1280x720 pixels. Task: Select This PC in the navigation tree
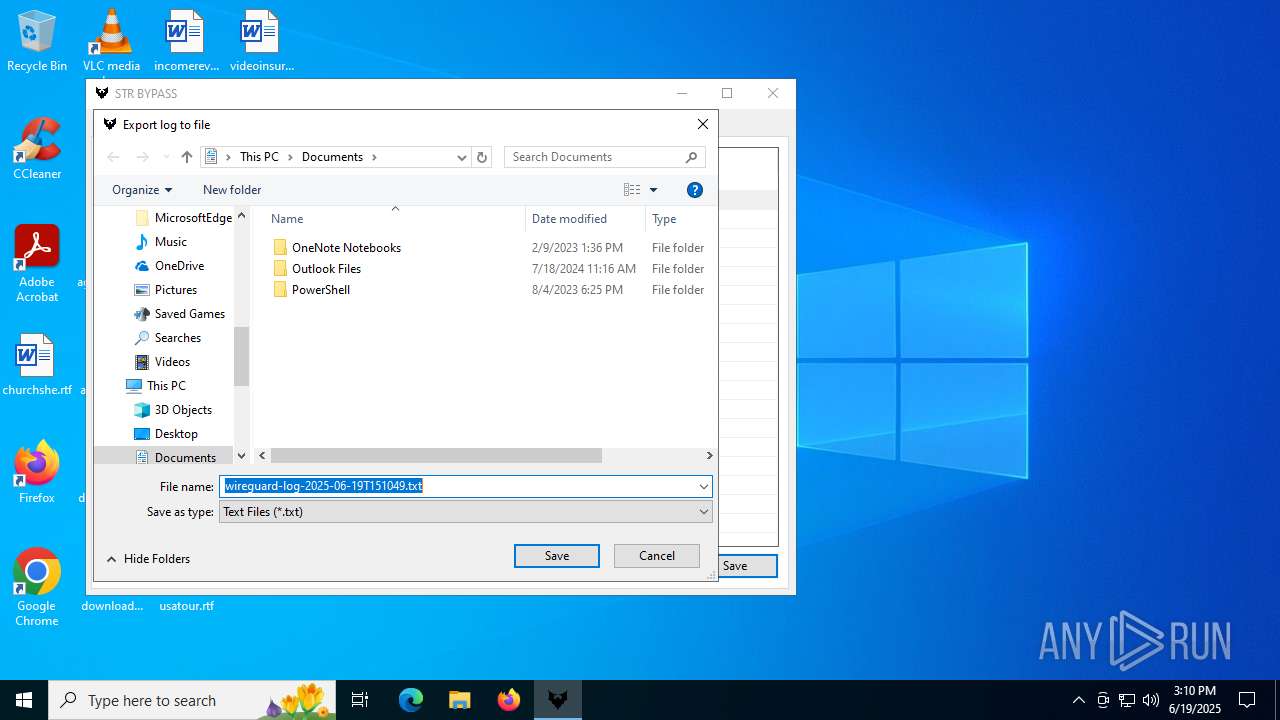pyautogui.click(x=156, y=386)
